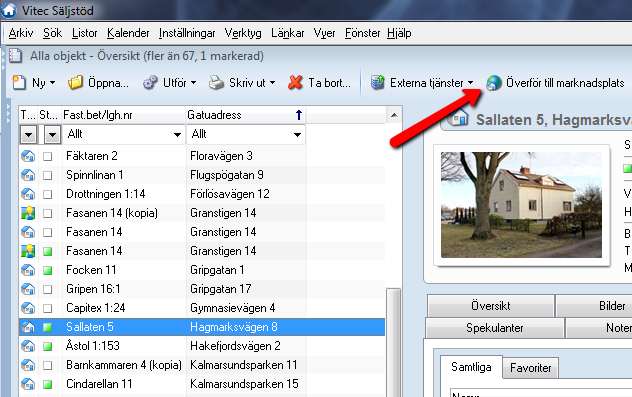Click the red X Ta bort icon
Viewport: 632px width, 397px height.
[x=295, y=83]
